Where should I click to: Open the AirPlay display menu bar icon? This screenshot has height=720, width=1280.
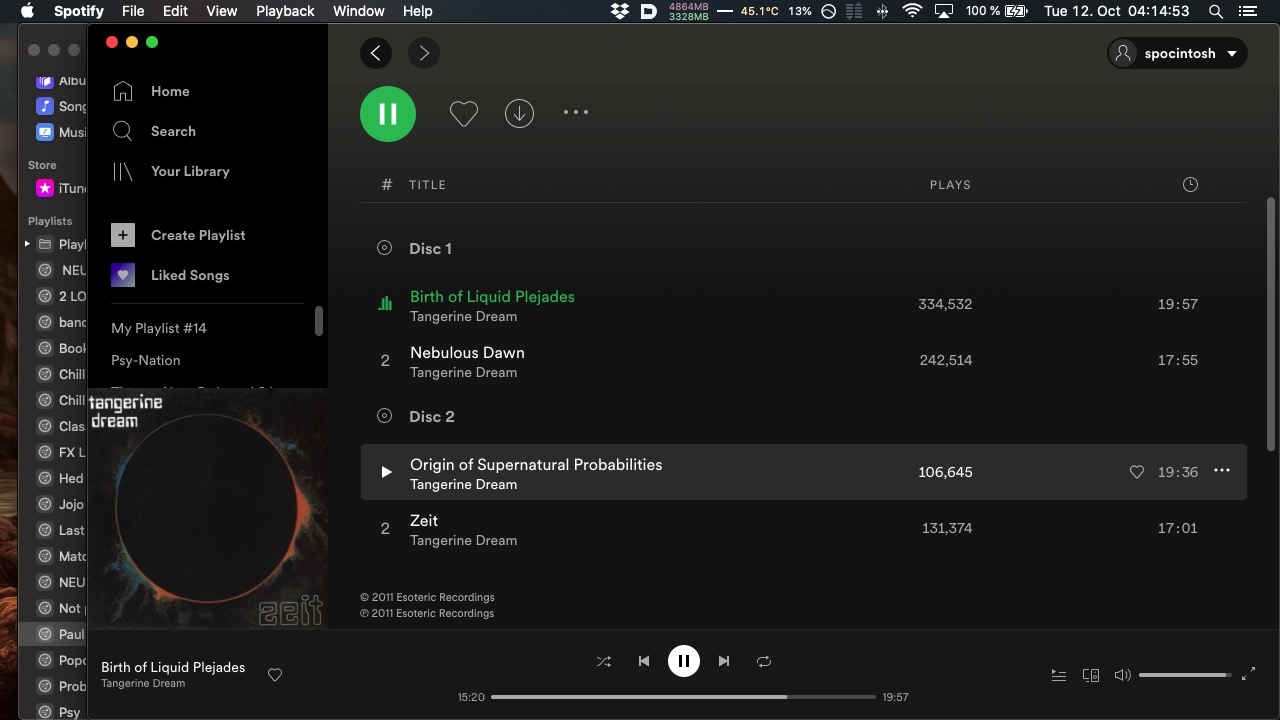[944, 11]
